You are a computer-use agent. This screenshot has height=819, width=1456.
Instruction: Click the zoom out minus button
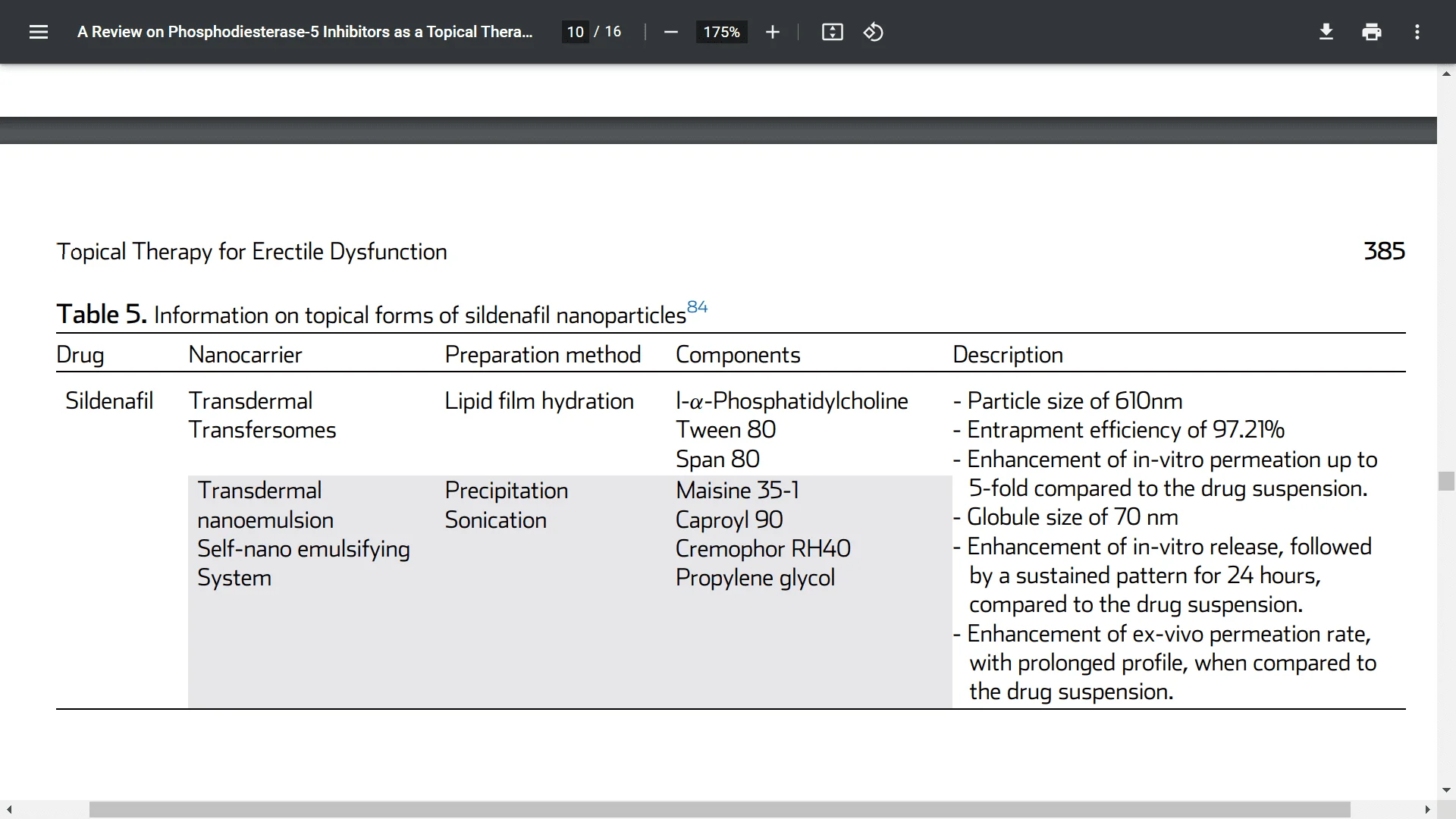point(670,32)
